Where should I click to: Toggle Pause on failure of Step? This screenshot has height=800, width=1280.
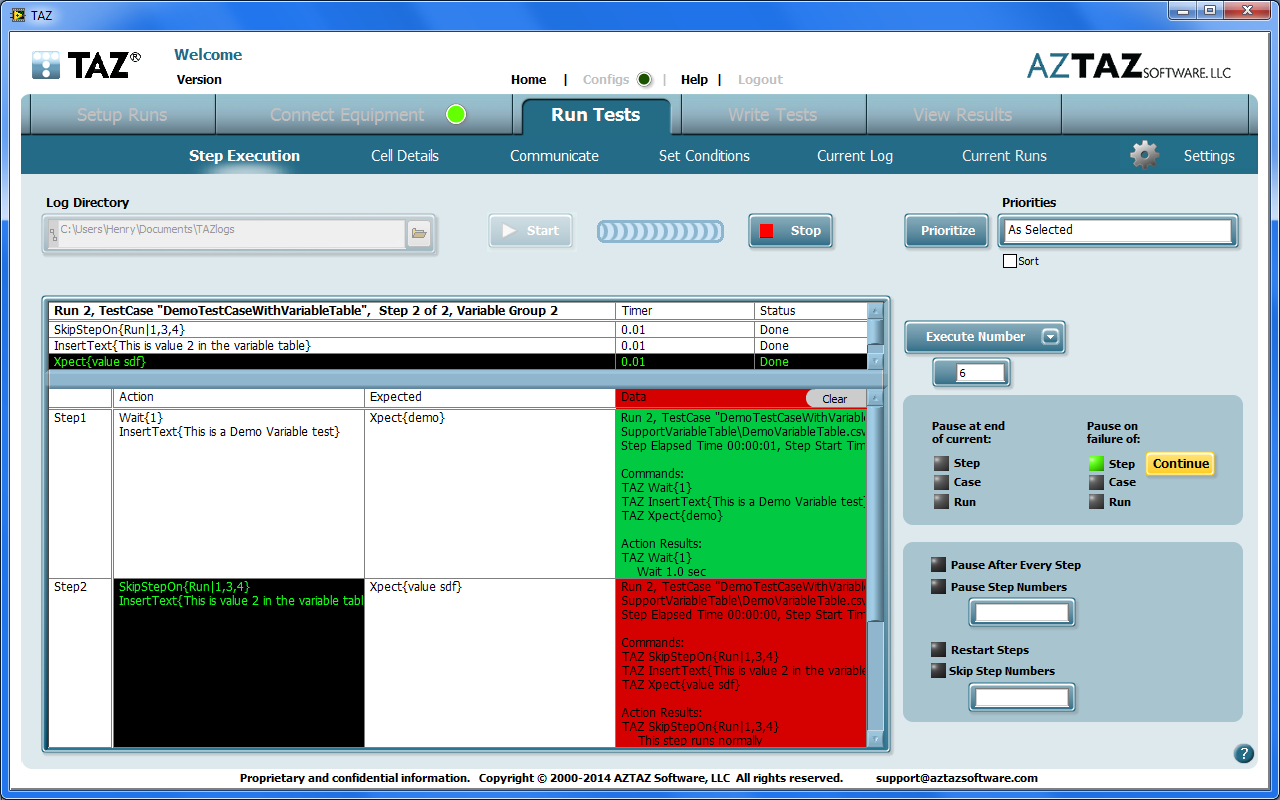[x=1096, y=464]
